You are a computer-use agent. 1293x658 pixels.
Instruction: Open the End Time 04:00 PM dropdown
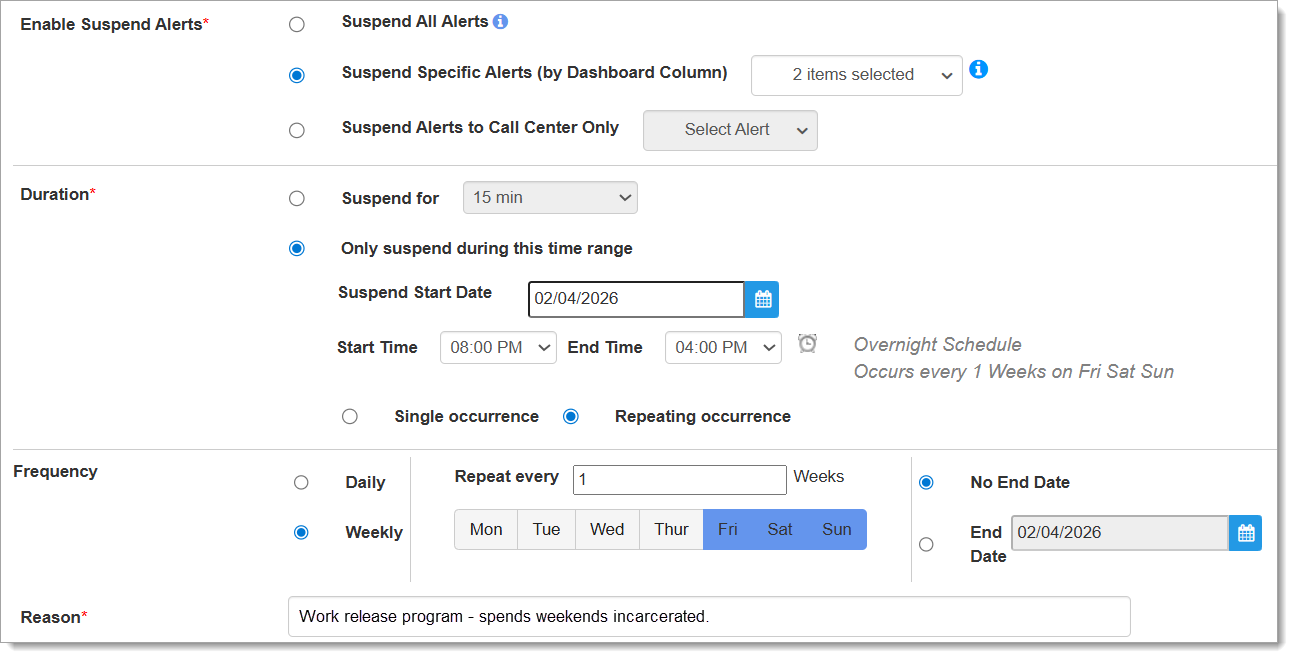coord(723,348)
